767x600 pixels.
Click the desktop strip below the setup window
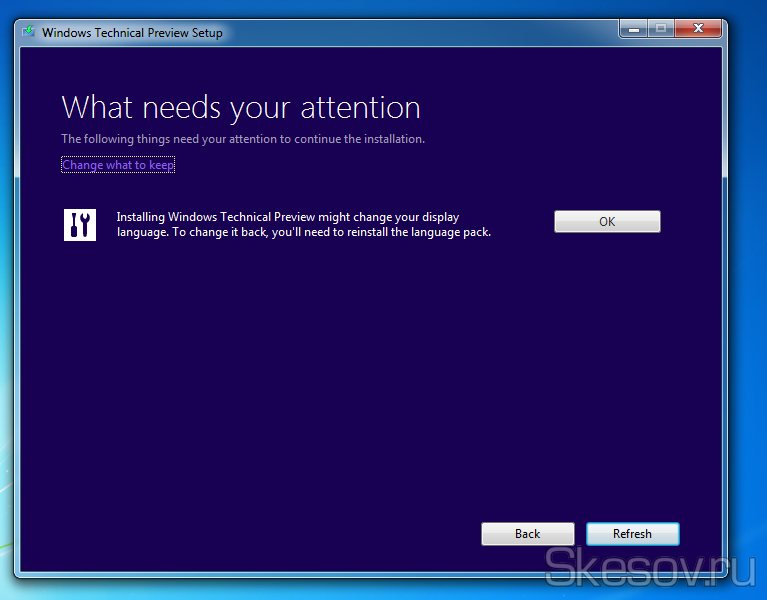click(300, 589)
